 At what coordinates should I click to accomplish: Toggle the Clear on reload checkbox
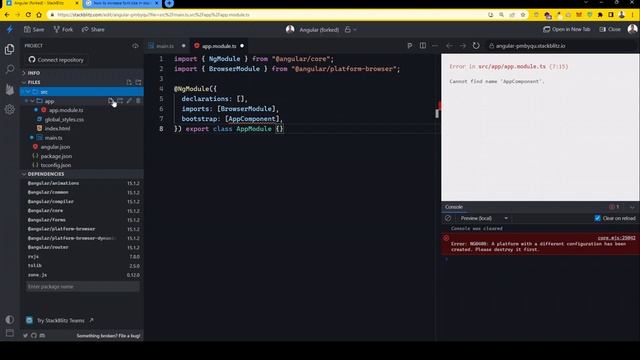(597, 218)
